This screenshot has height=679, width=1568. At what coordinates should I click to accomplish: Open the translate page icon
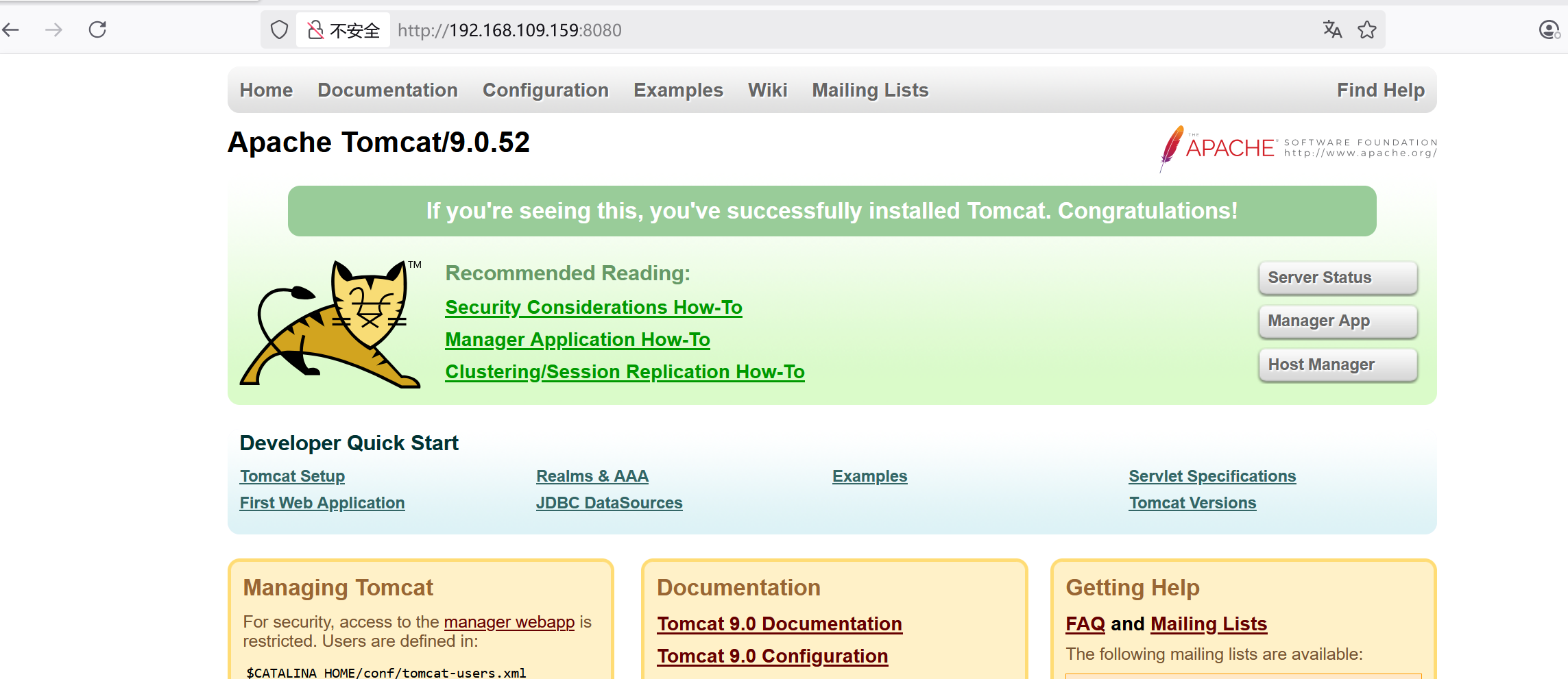tap(1332, 29)
